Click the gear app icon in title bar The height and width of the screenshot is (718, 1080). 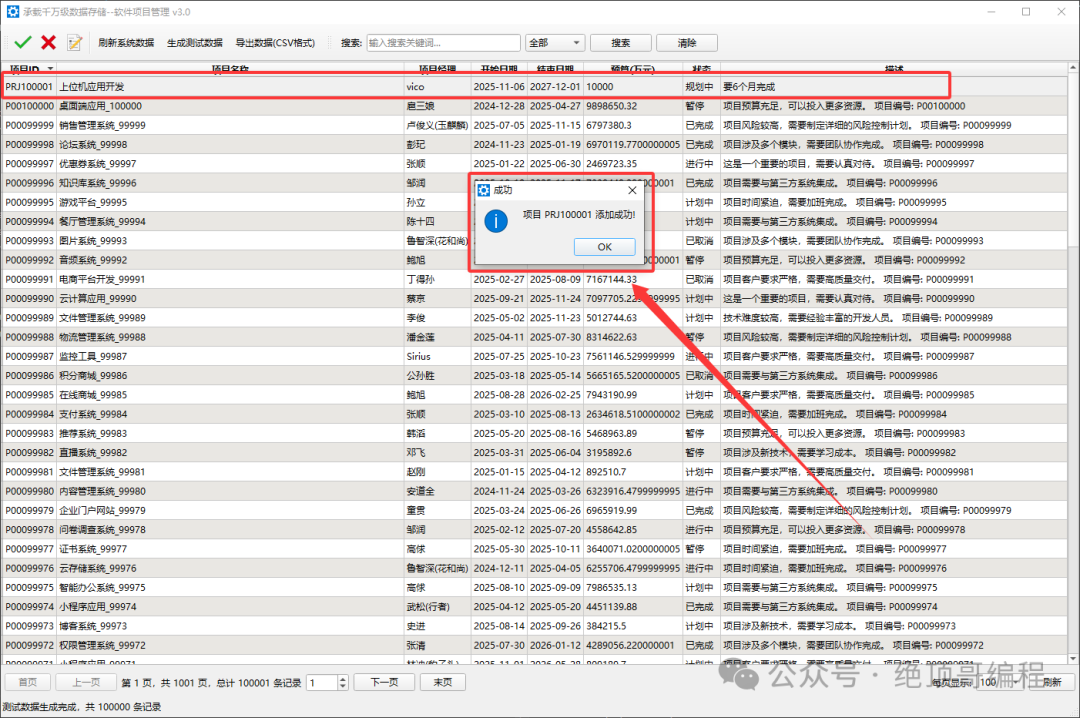[12, 12]
